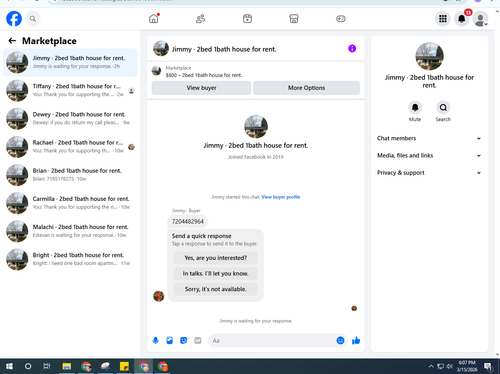This screenshot has width=500, height=374.
Task: Expand Media, files and links section
Action: (x=429, y=155)
